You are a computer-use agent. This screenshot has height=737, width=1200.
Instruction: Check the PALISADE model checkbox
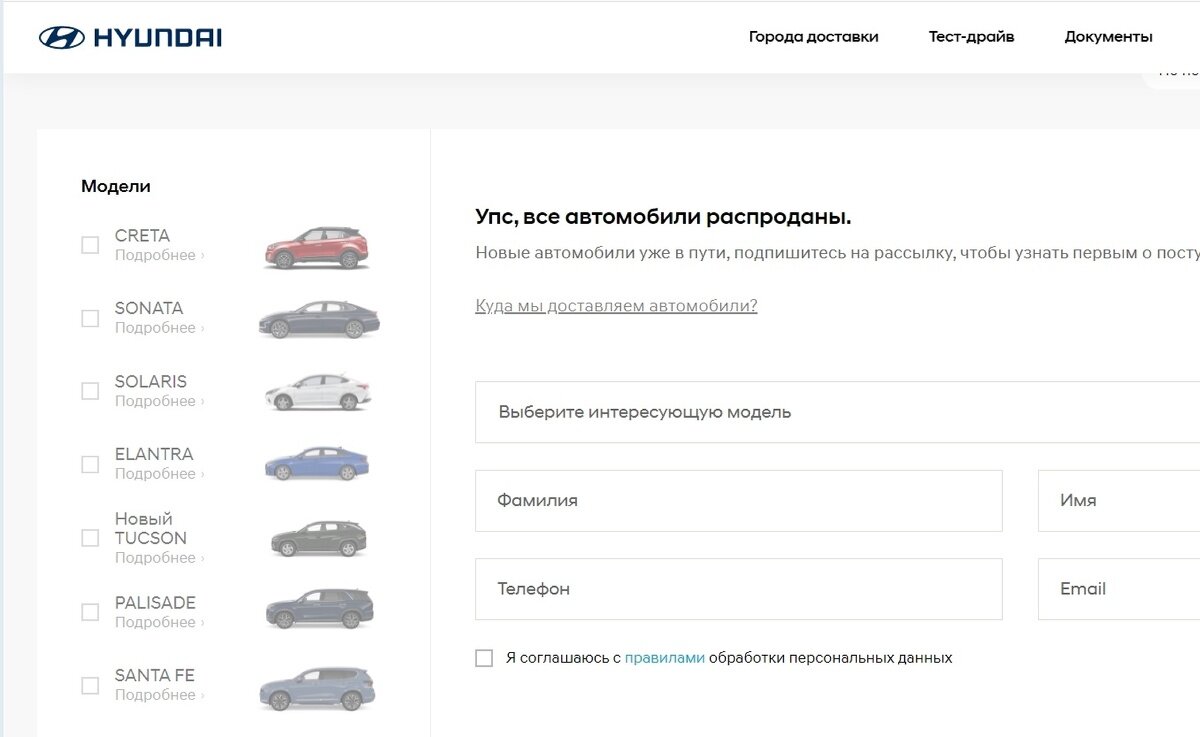click(90, 612)
